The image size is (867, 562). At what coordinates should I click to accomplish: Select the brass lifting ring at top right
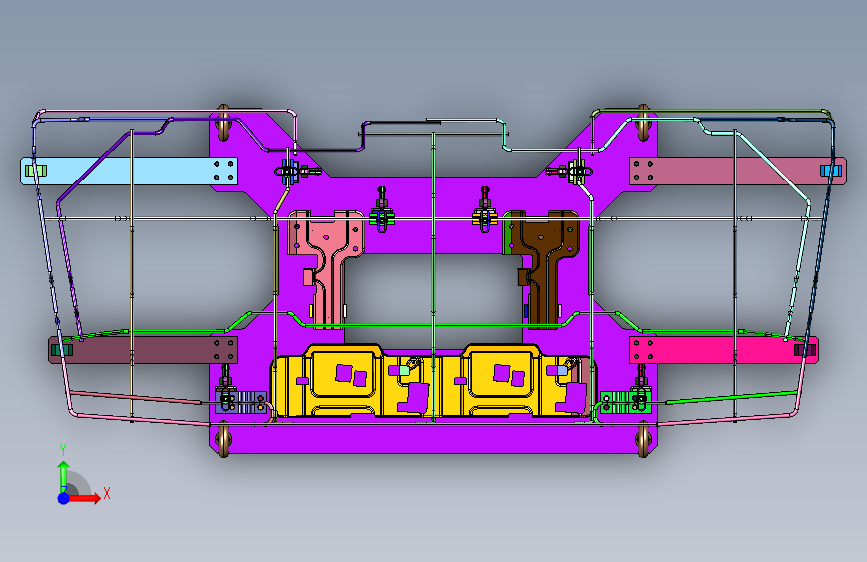[x=643, y=123]
